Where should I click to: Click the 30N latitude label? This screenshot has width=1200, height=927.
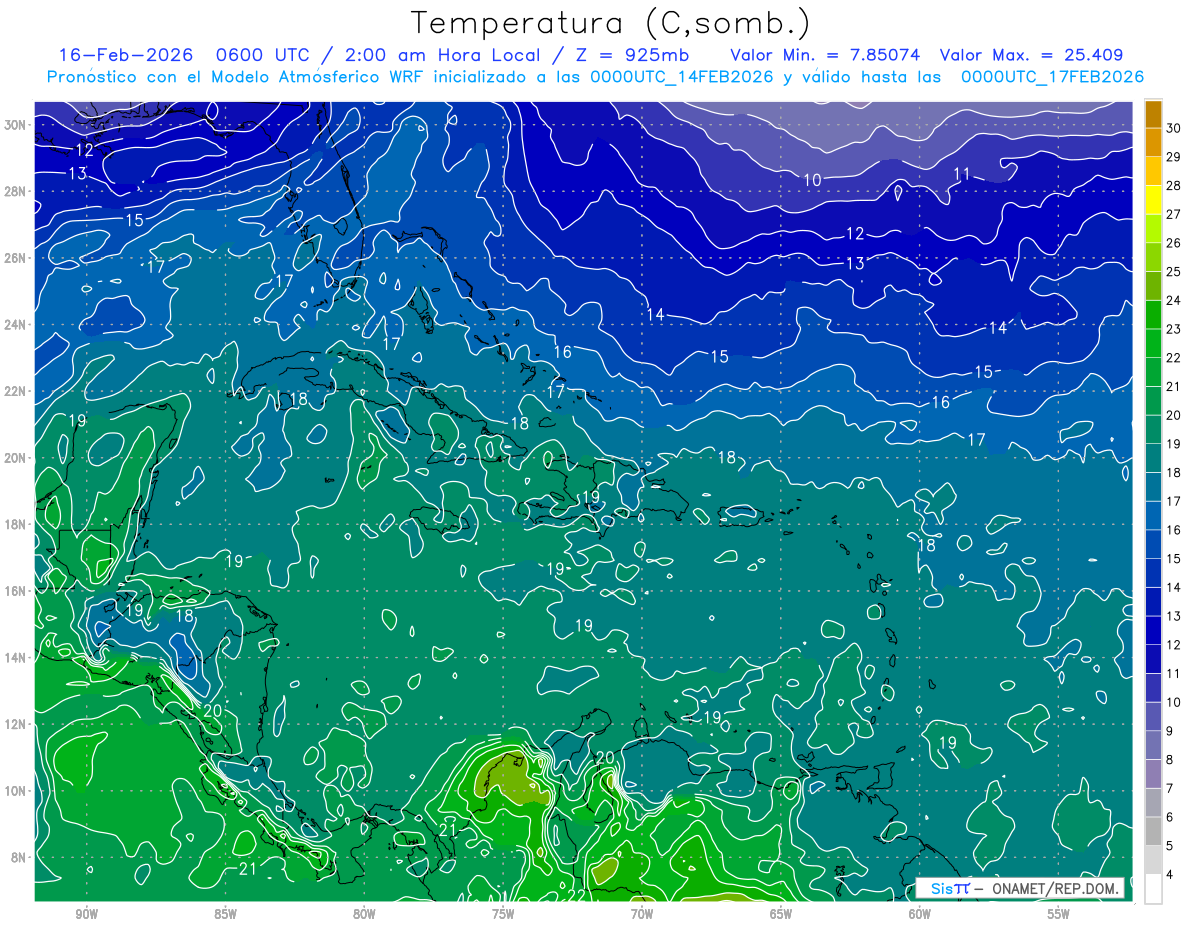[x=15, y=125]
